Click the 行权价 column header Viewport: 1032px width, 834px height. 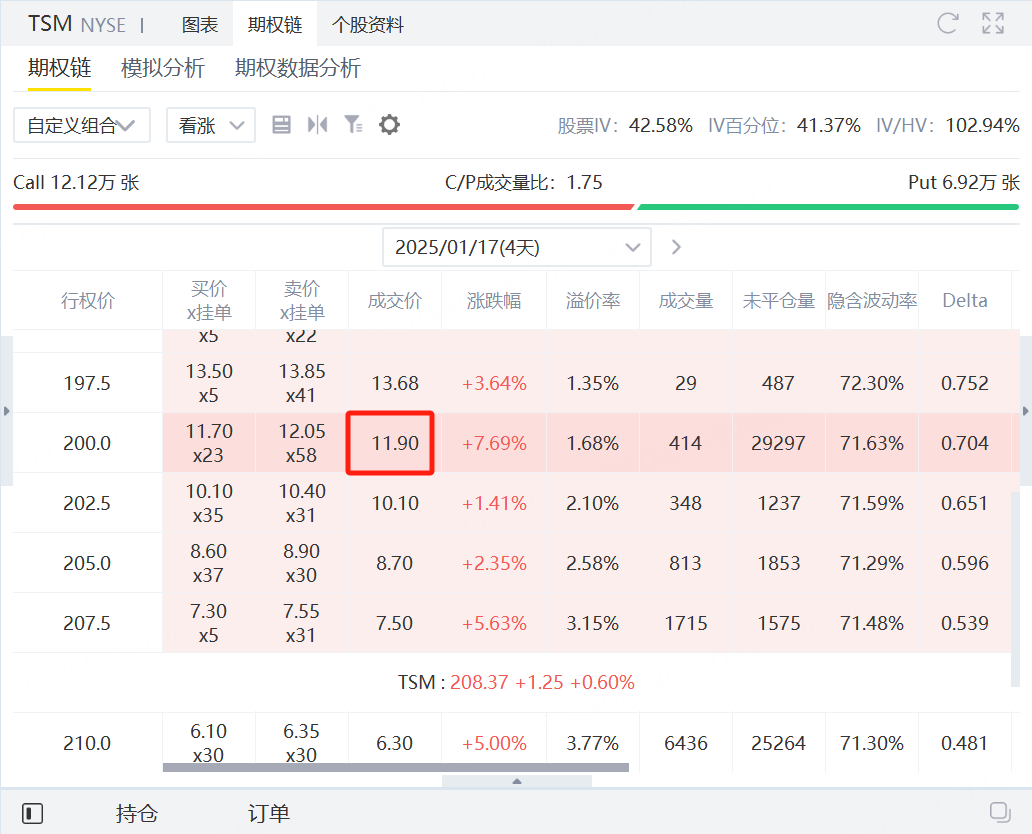[x=88, y=301]
